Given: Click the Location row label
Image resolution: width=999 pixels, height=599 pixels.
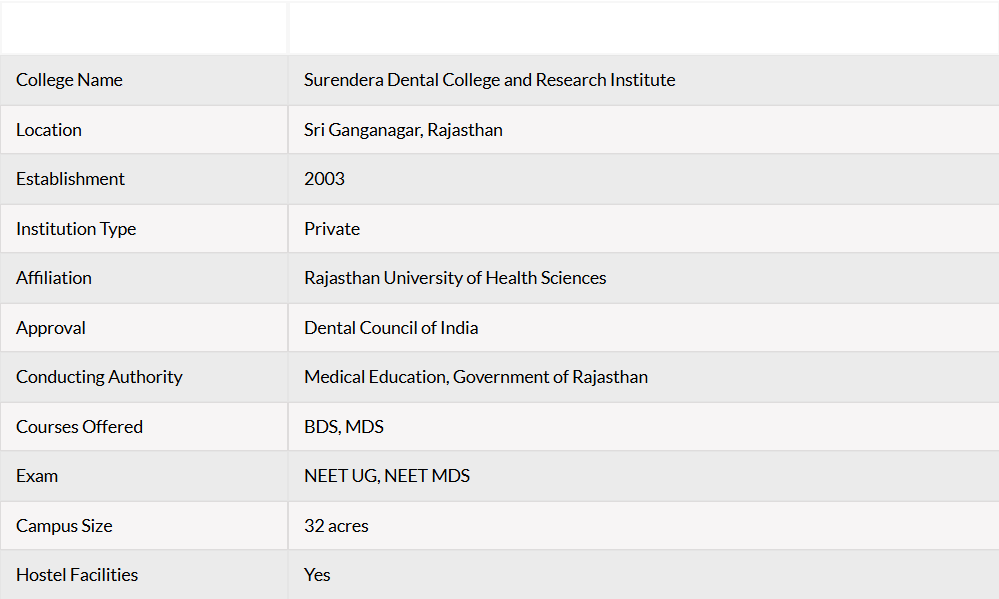Looking at the screenshot, I should click(144, 130).
